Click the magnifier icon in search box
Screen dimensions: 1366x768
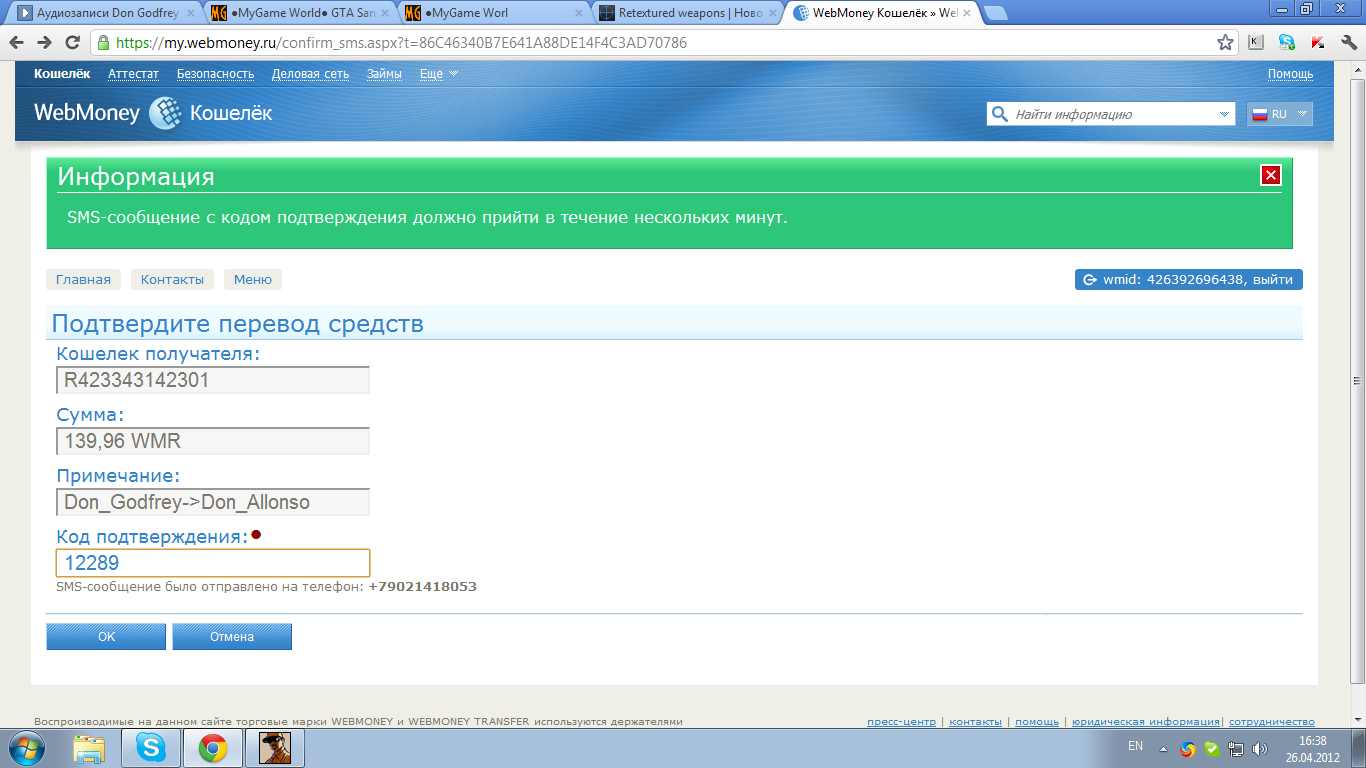pyautogui.click(x=999, y=114)
